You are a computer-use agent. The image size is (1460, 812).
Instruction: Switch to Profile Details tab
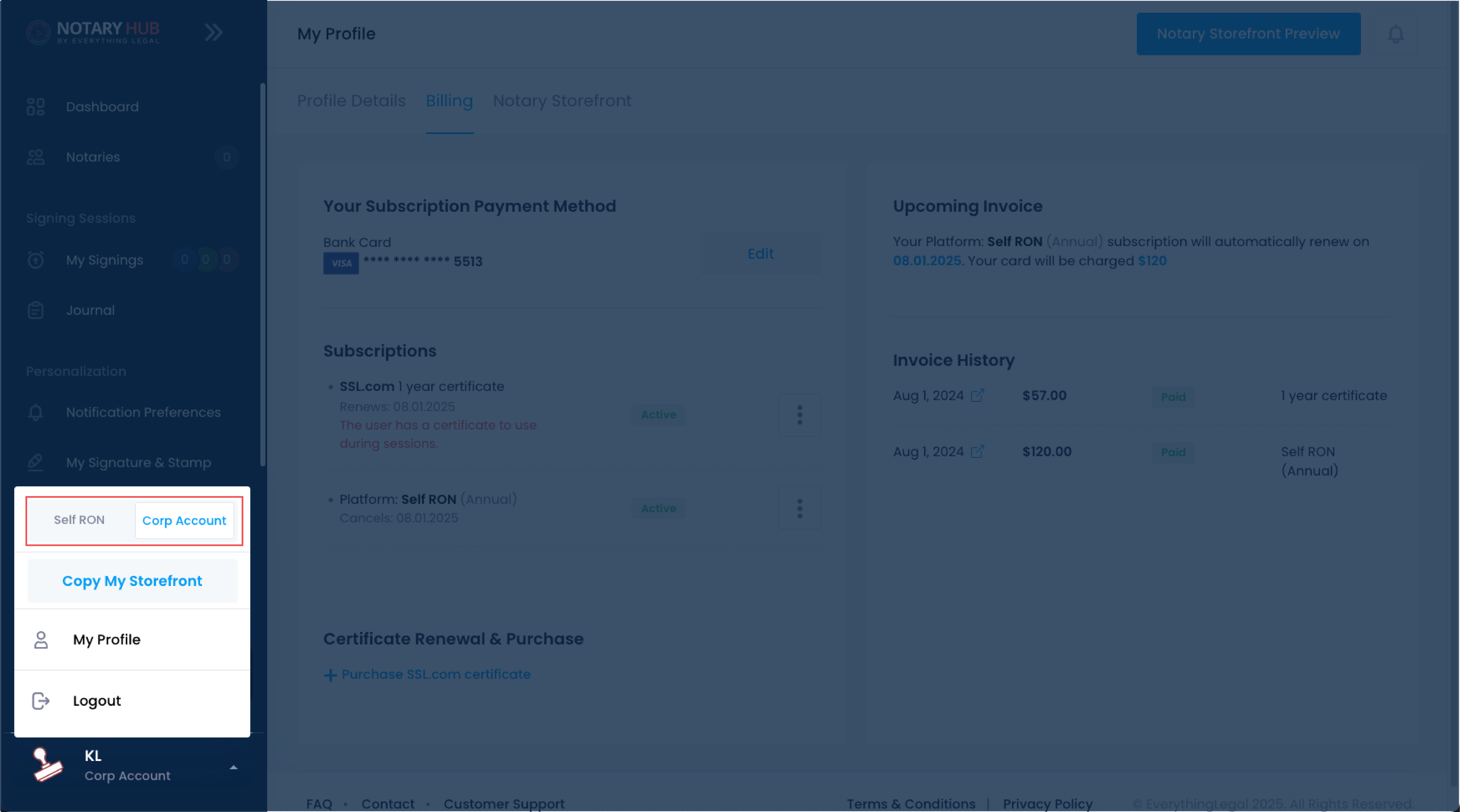(x=351, y=101)
